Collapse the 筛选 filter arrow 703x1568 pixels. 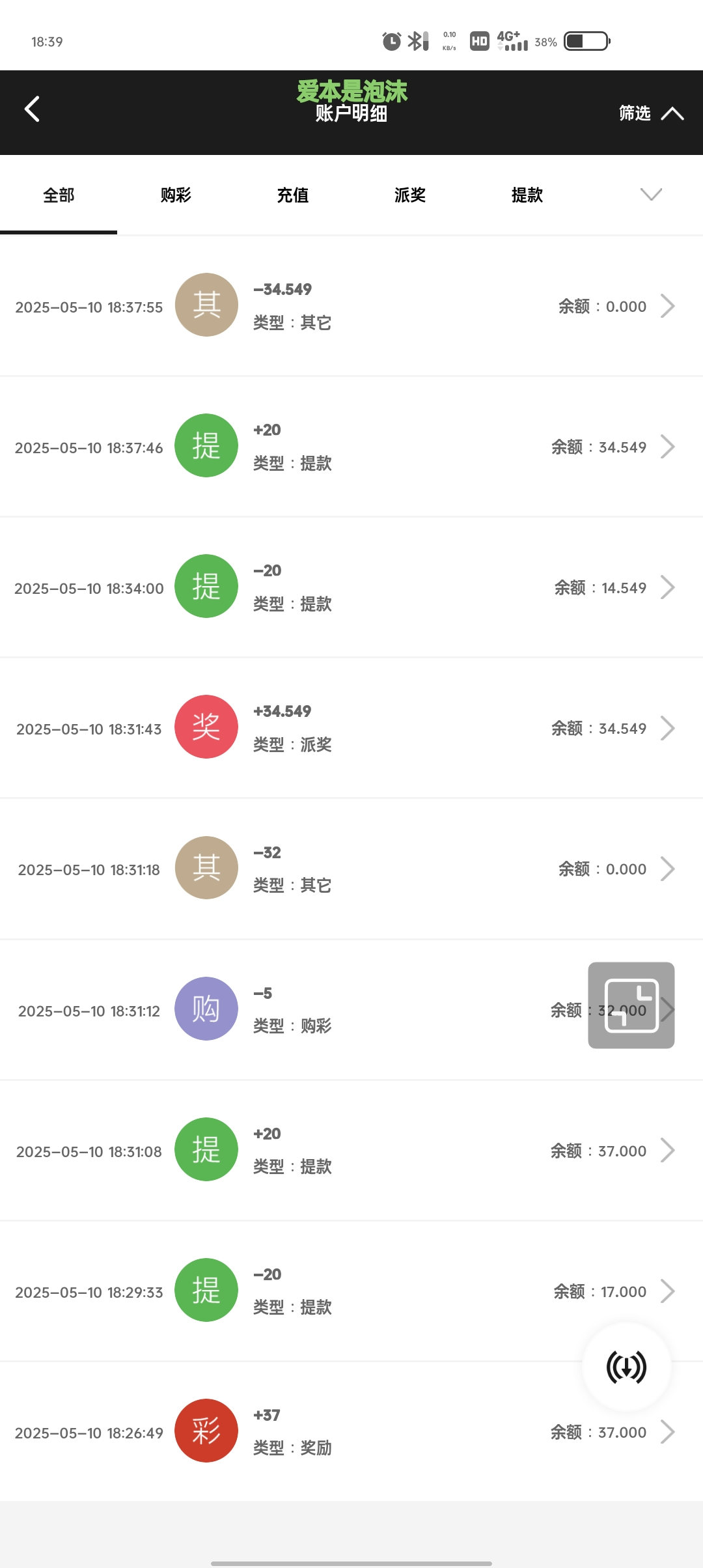672,114
